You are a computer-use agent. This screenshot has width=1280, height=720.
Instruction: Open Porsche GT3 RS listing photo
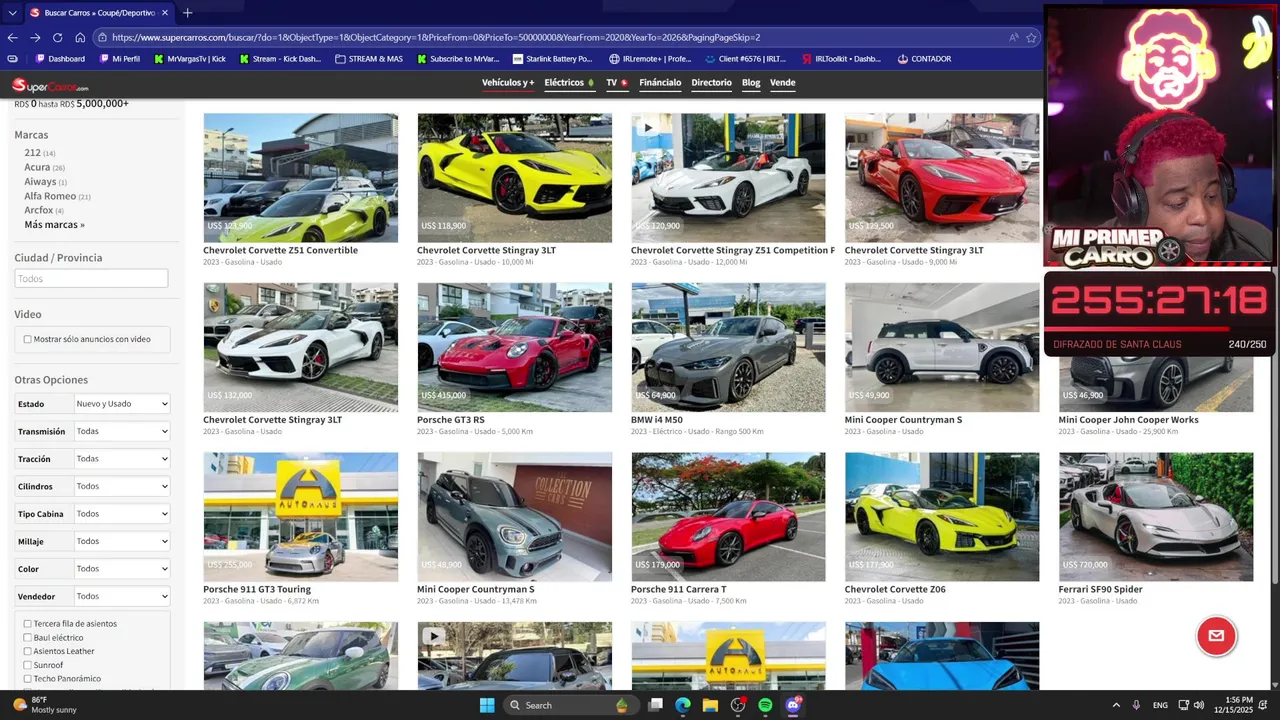click(x=514, y=347)
